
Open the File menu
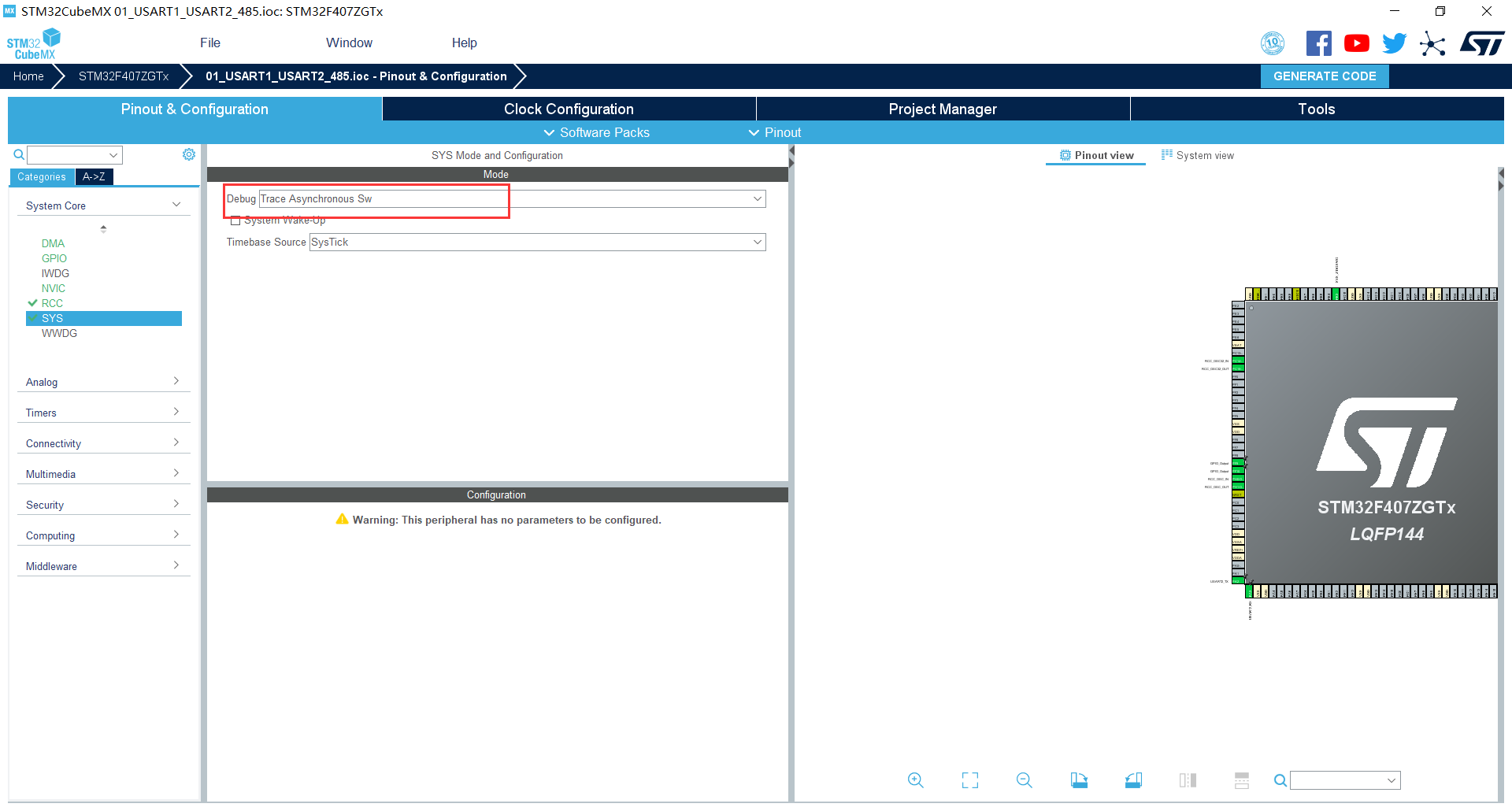coord(210,43)
